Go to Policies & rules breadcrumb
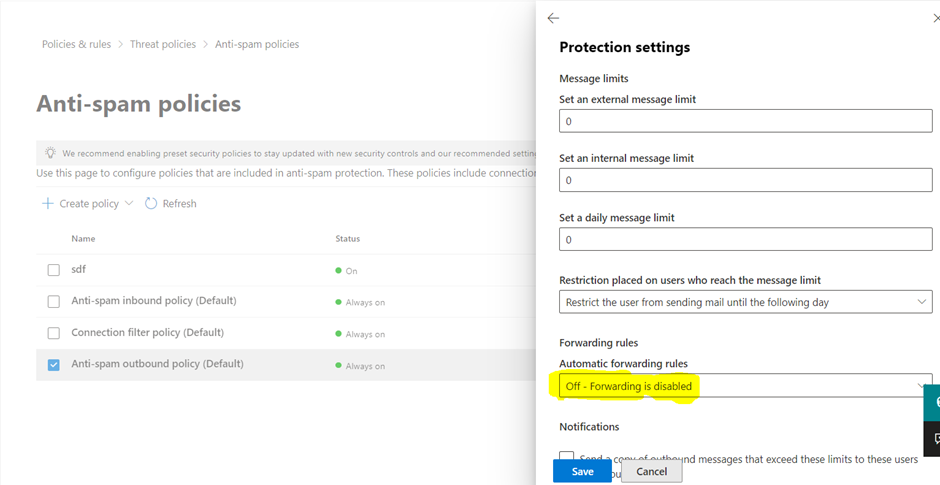This screenshot has height=485, width=940. coord(76,44)
